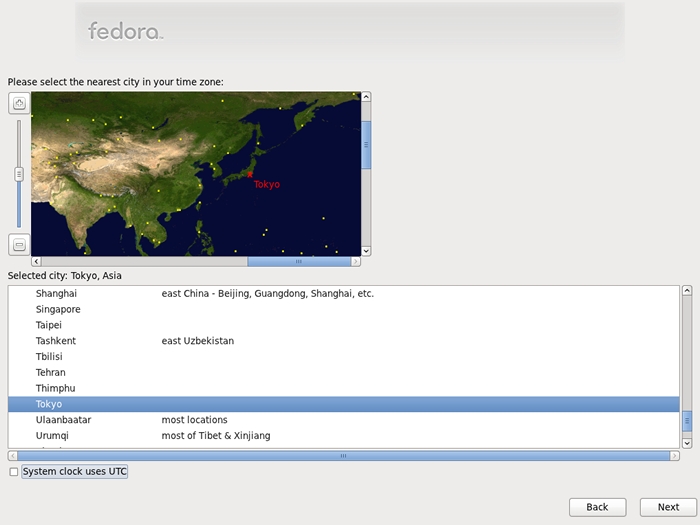
Task: Click the city list horizontal scrollbar thumb
Action: [x=344, y=456]
